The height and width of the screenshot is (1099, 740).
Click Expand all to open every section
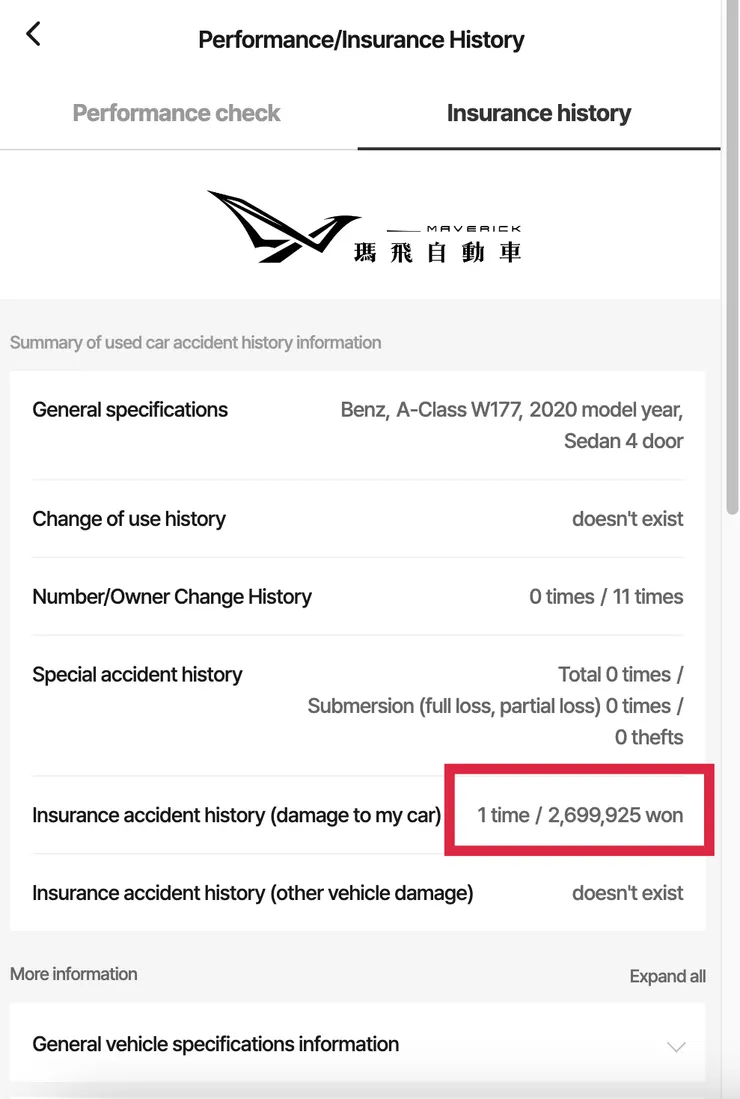[667, 976]
